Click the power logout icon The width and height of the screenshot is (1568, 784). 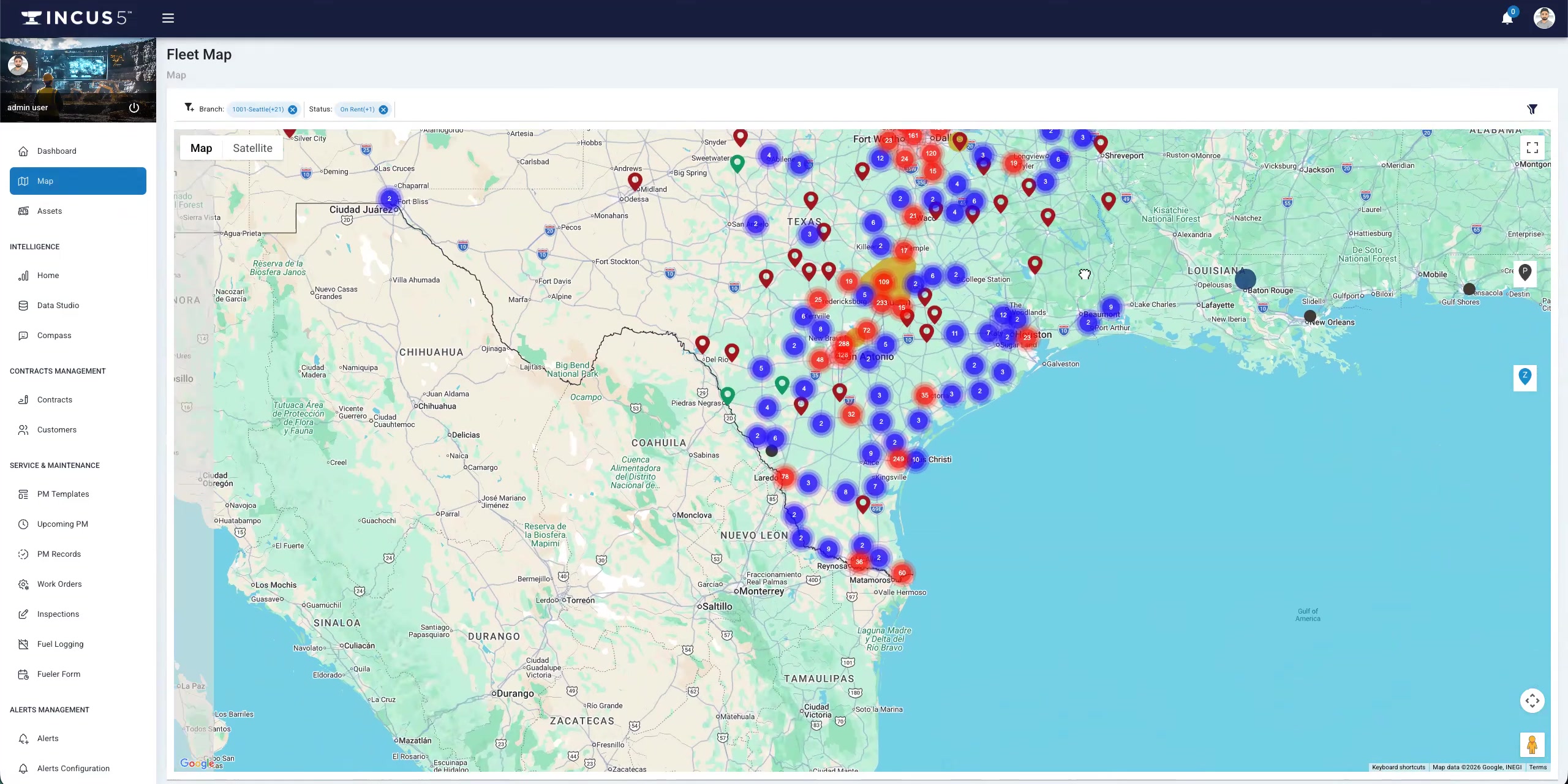pos(134,107)
